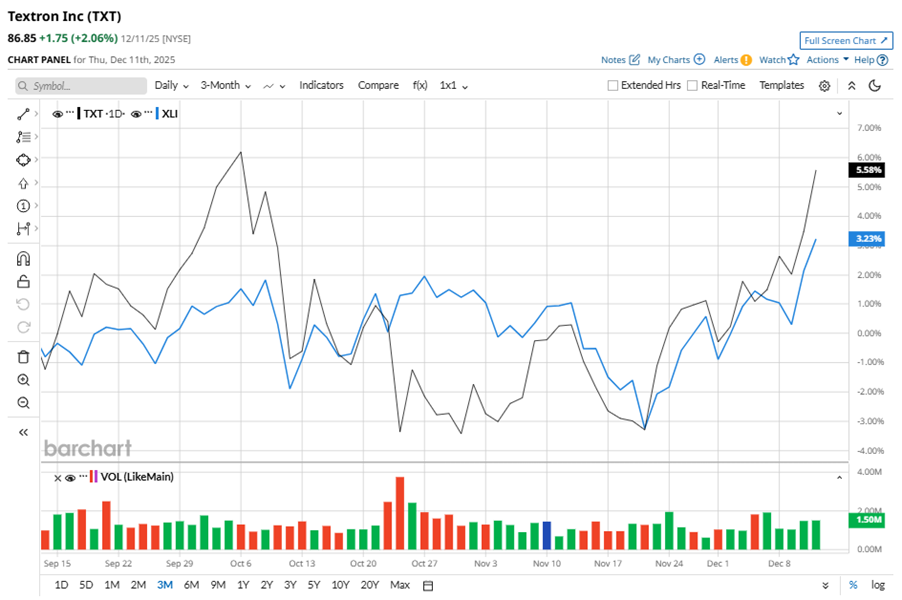This screenshot has height=600, width=902.
Task: Remove the VOL indicator with X
Action: point(58,478)
